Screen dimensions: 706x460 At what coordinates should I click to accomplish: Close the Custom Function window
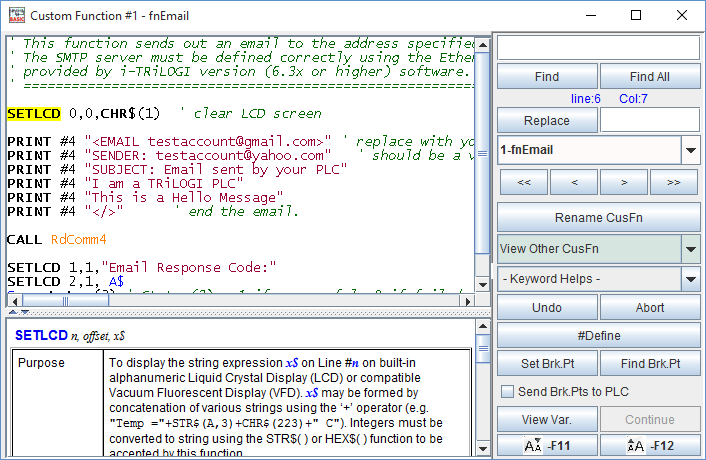click(682, 15)
